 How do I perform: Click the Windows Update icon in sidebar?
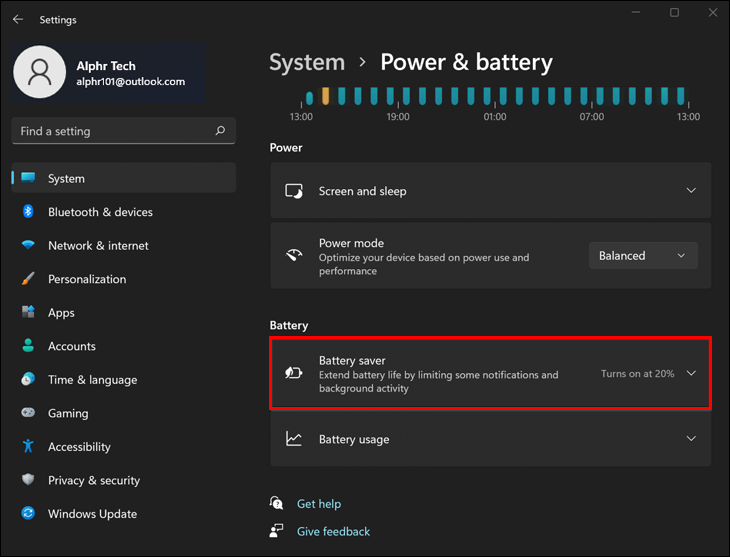(28, 514)
